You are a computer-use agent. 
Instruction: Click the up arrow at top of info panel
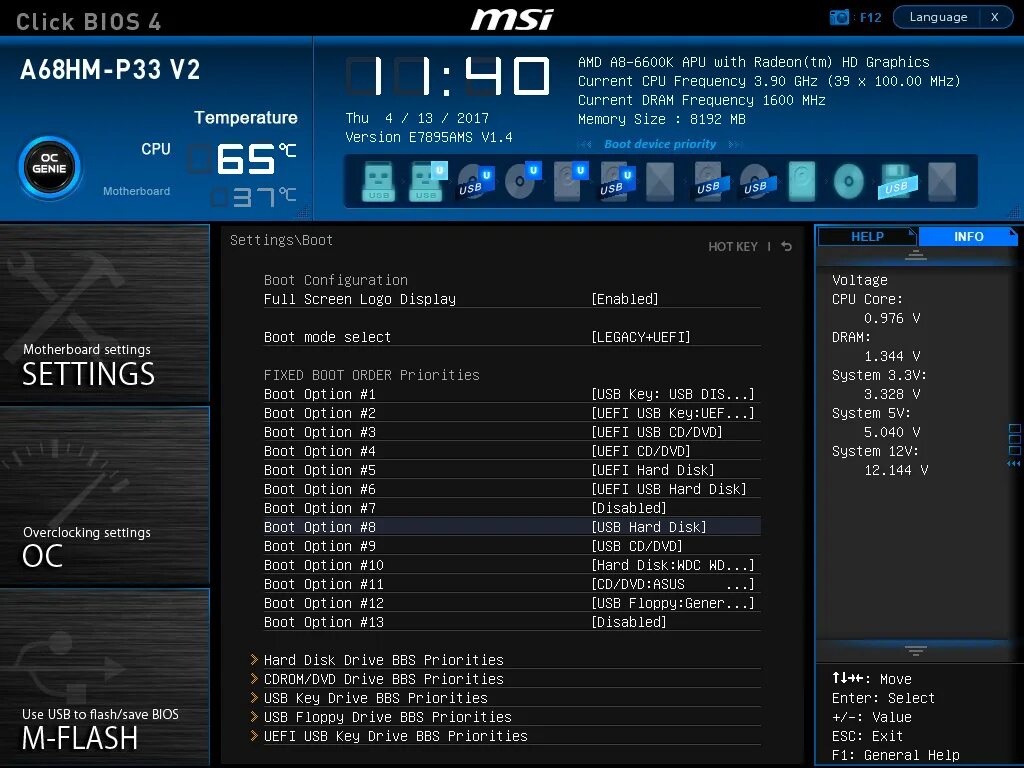pyautogui.click(x=916, y=255)
